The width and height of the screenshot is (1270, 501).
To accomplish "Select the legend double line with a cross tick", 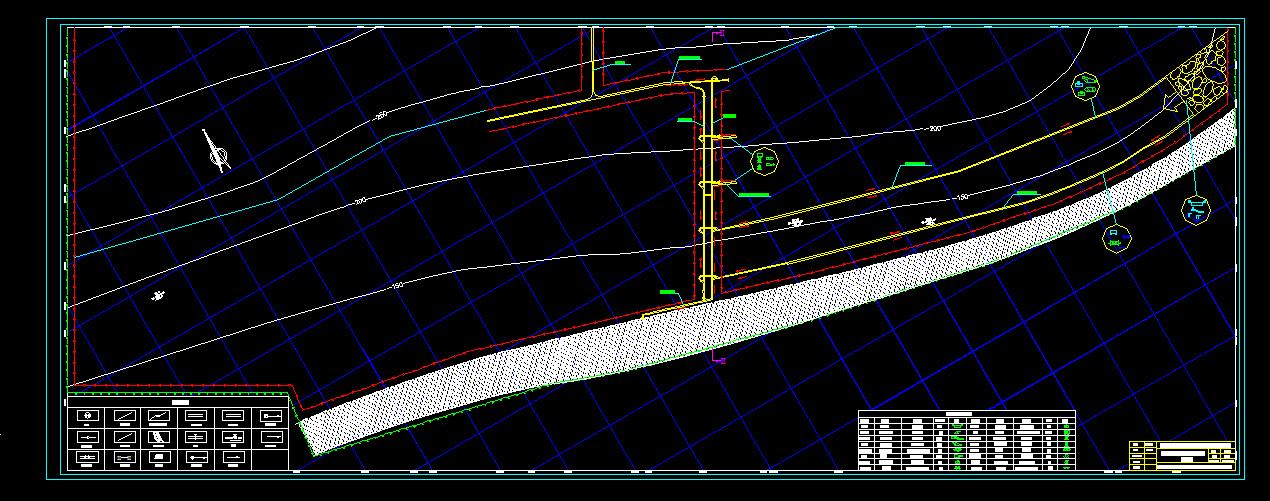I will pyautogui.click(x=196, y=437).
